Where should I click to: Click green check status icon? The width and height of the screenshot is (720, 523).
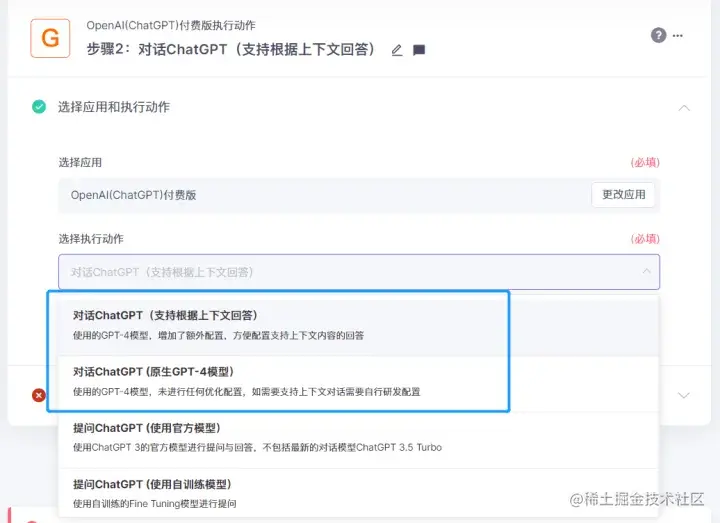click(x=39, y=107)
